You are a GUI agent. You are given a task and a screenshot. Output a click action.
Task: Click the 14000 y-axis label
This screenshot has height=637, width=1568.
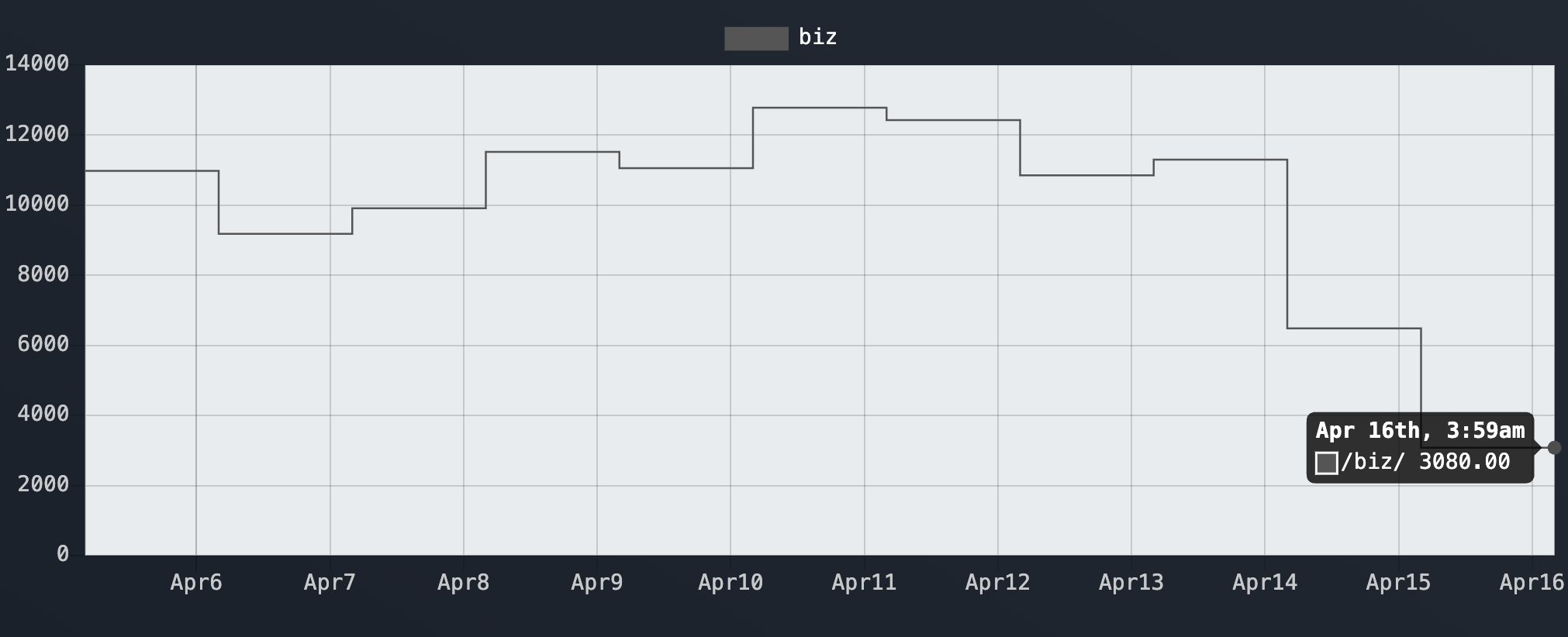[37, 64]
